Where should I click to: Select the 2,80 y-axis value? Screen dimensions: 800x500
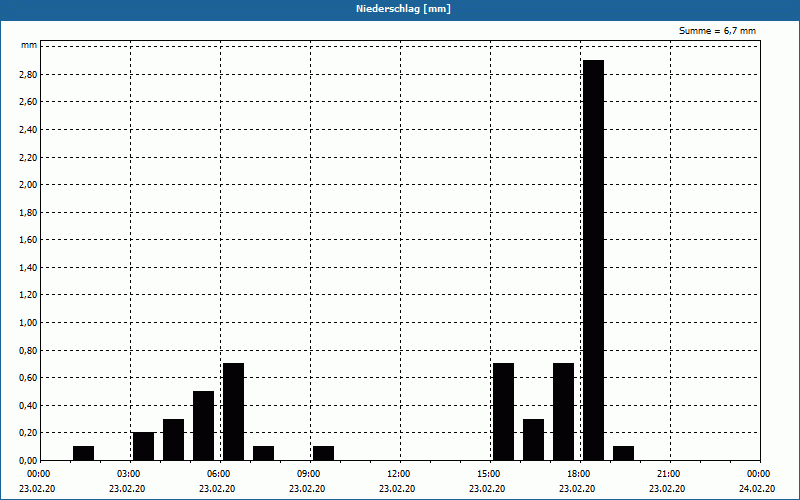(x=28, y=74)
